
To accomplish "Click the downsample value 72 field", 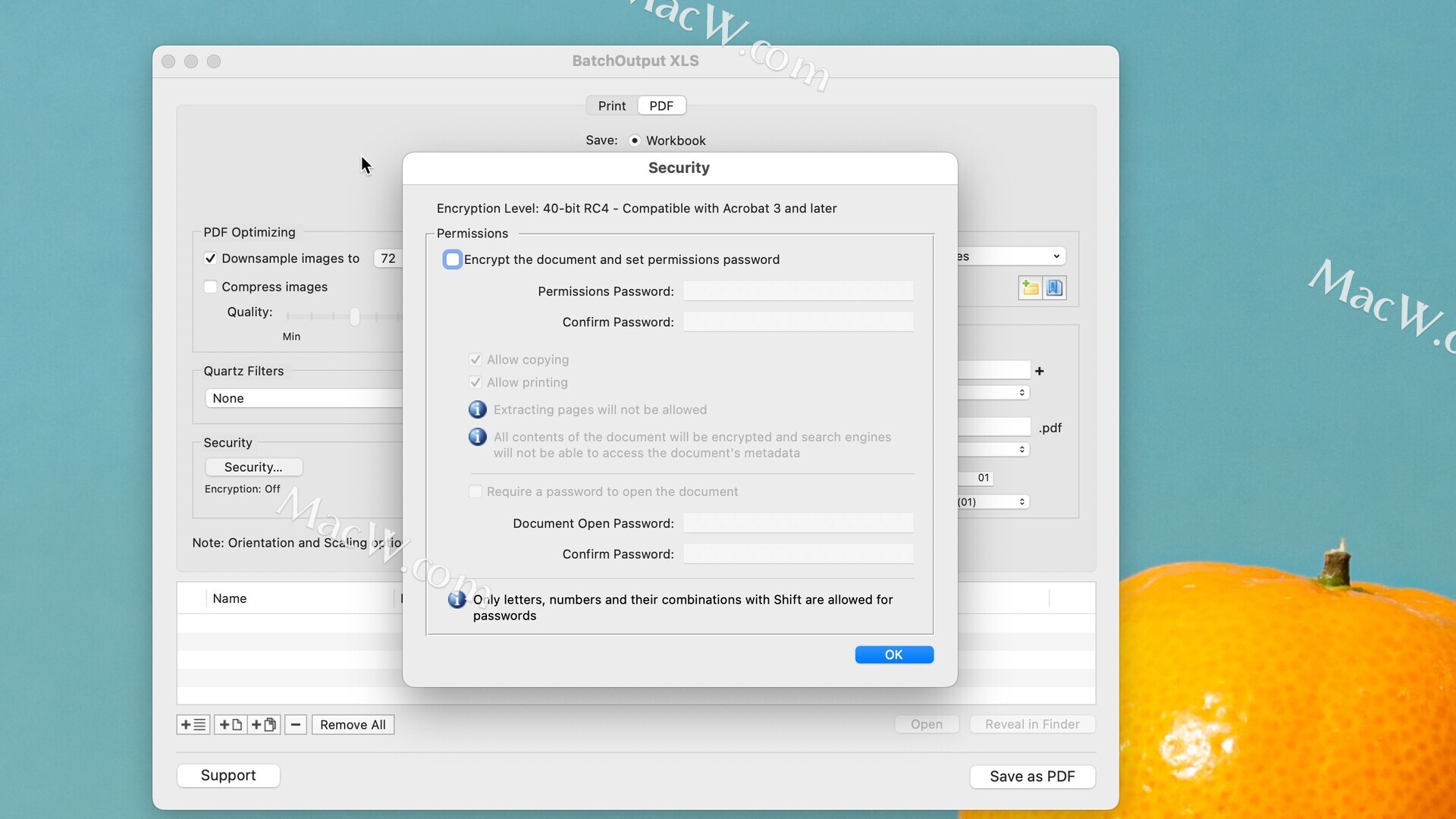I will (x=388, y=259).
